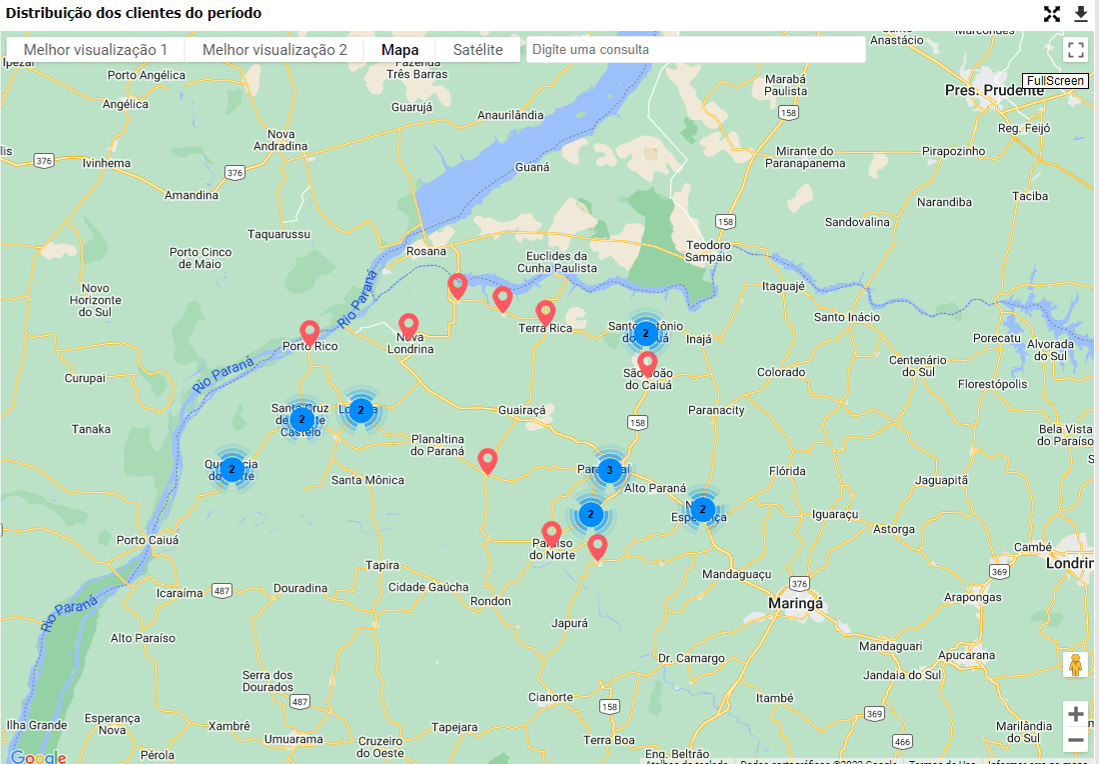Viewport: 1099px width, 764px height.
Task: Open cluster of 2 at Querência do Norte
Action: [x=232, y=470]
